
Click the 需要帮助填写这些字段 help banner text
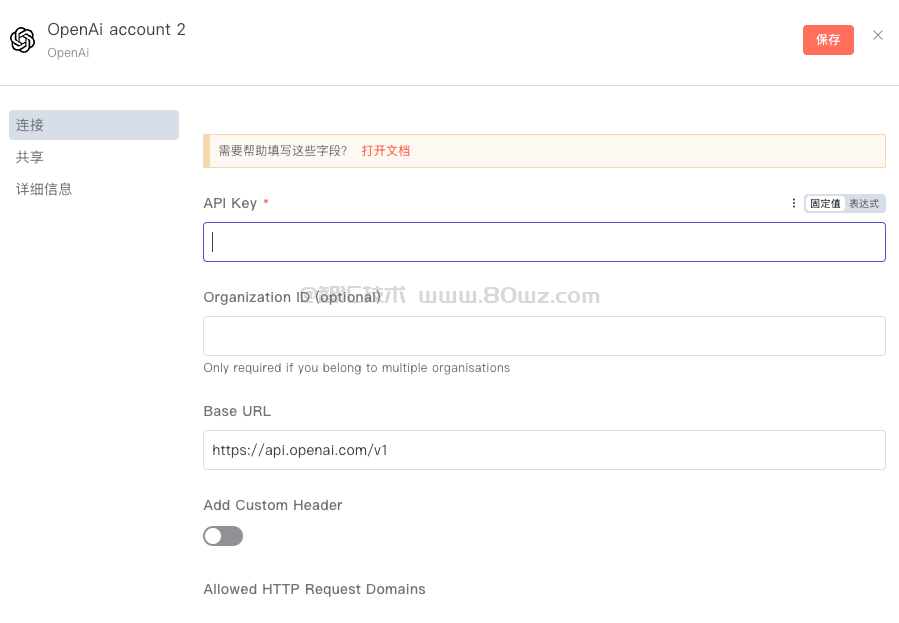tap(283, 151)
